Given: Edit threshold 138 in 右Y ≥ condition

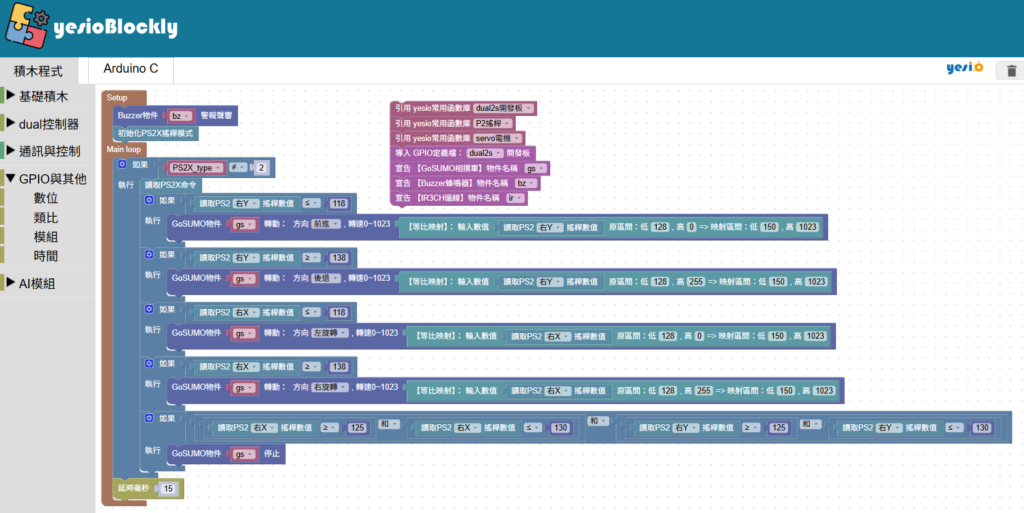Looking at the screenshot, I should coord(338,258).
